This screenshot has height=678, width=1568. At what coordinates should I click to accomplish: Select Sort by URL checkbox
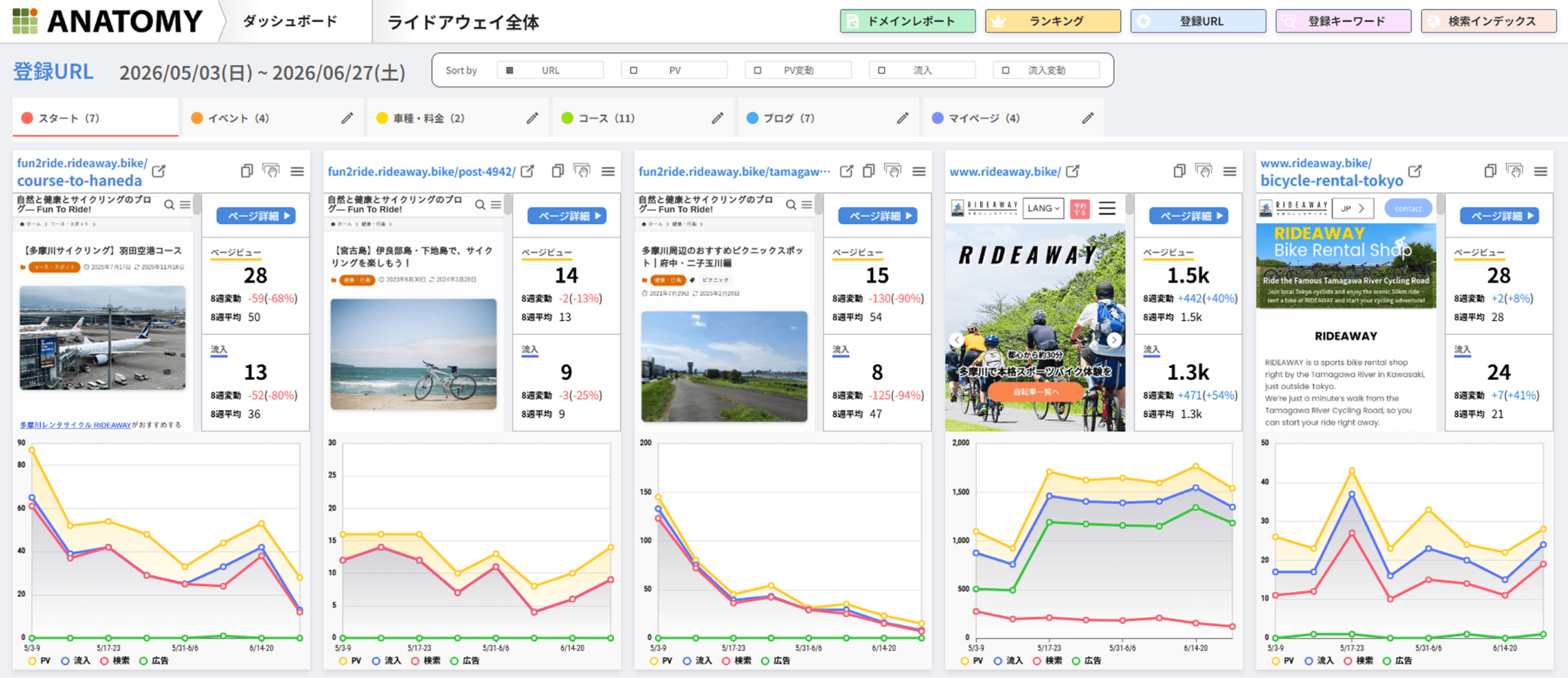(510, 70)
